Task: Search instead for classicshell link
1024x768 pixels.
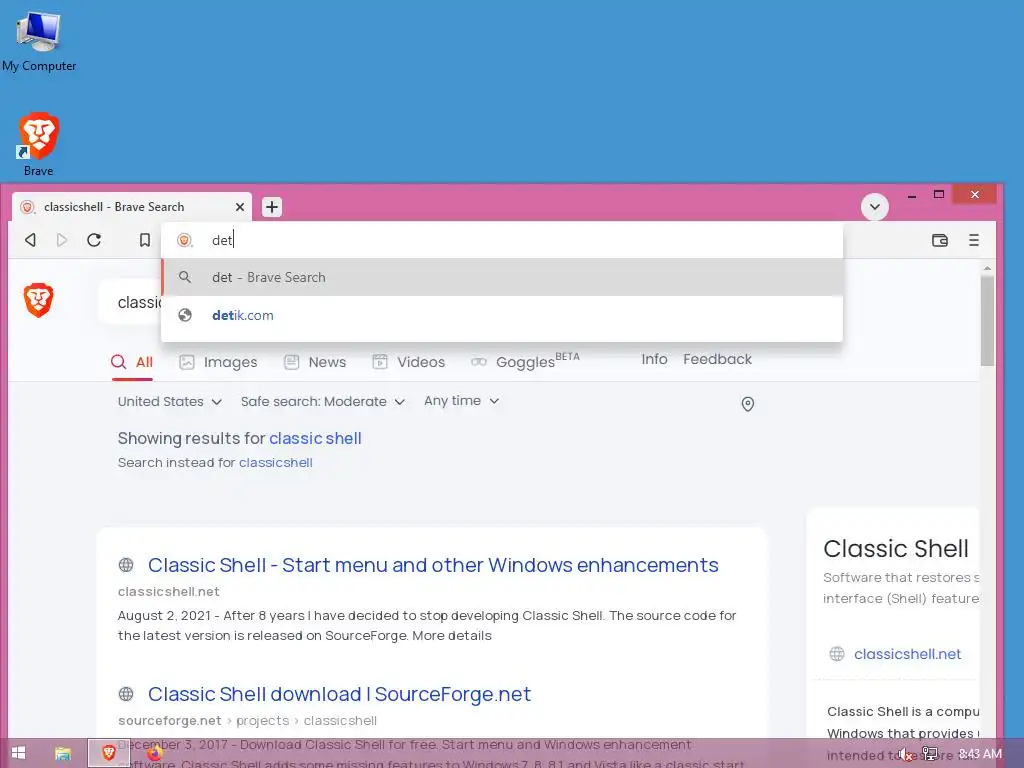Action: point(276,462)
